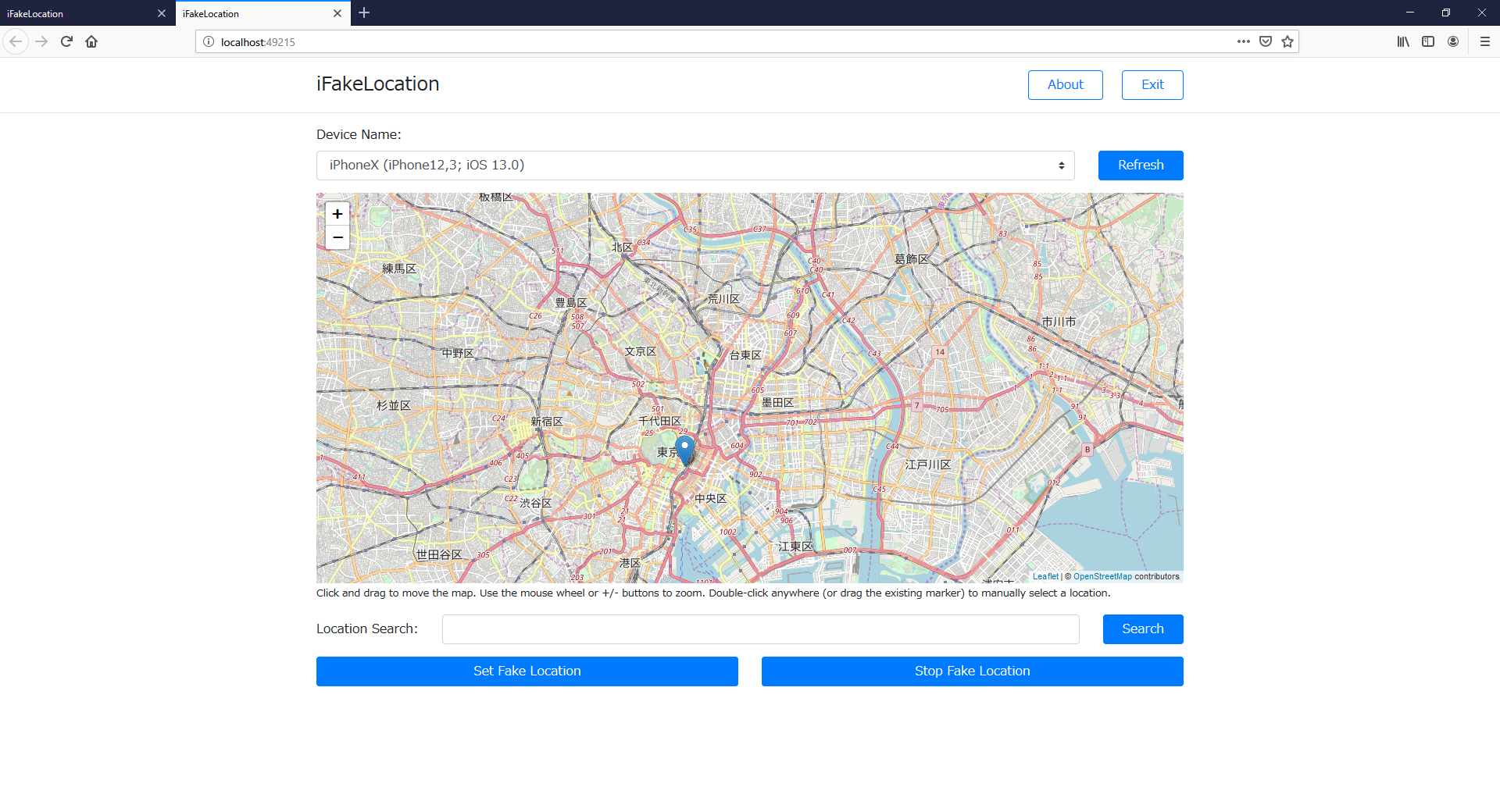Close the active iFakeLocation tab
Screen dimensions: 1500x812
point(337,13)
